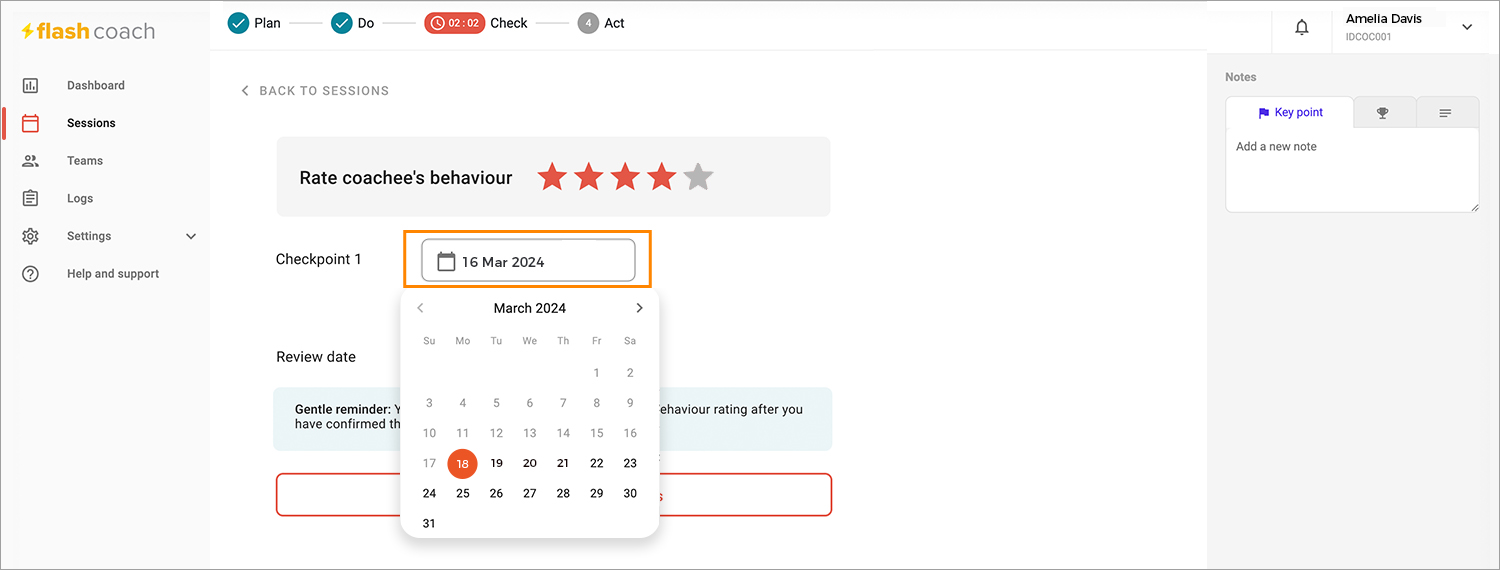Click the Plan step label

[268, 23]
